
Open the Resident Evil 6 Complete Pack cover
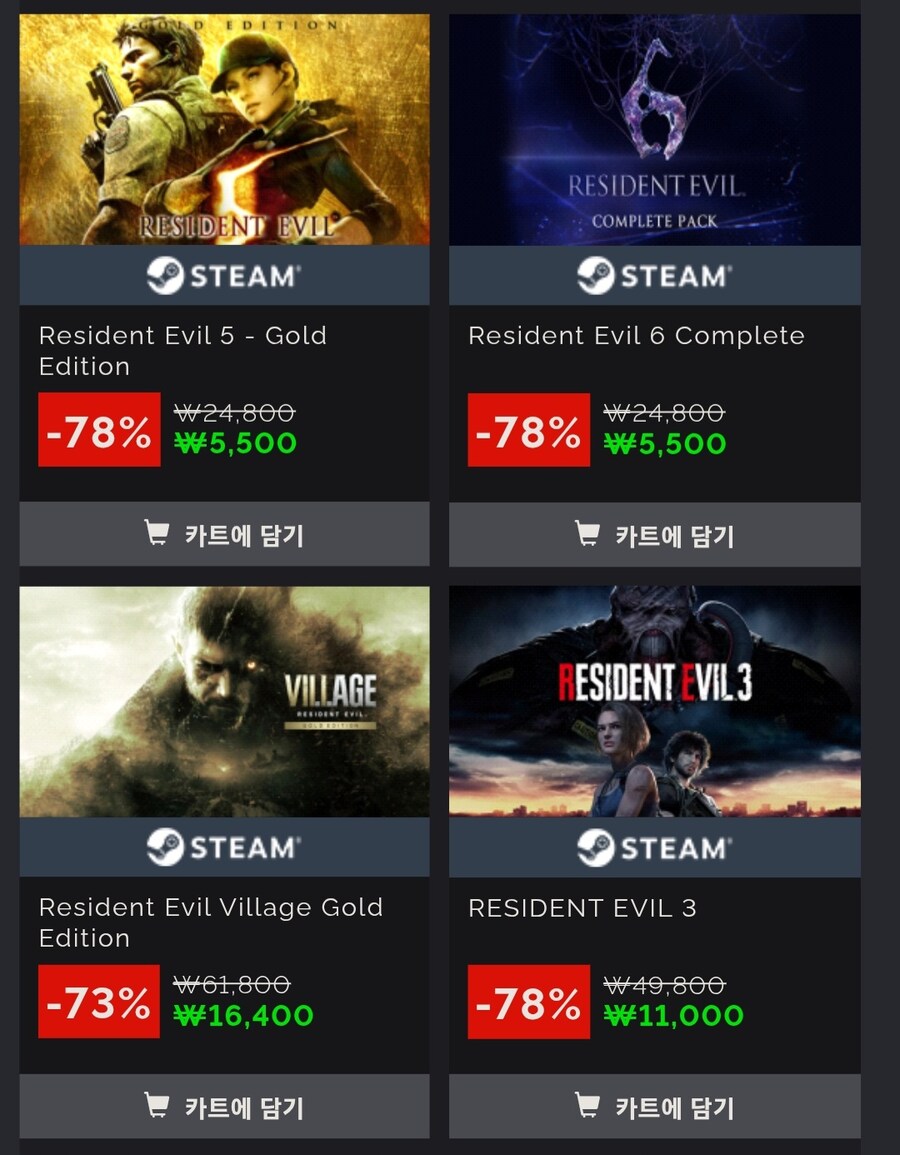pos(655,130)
